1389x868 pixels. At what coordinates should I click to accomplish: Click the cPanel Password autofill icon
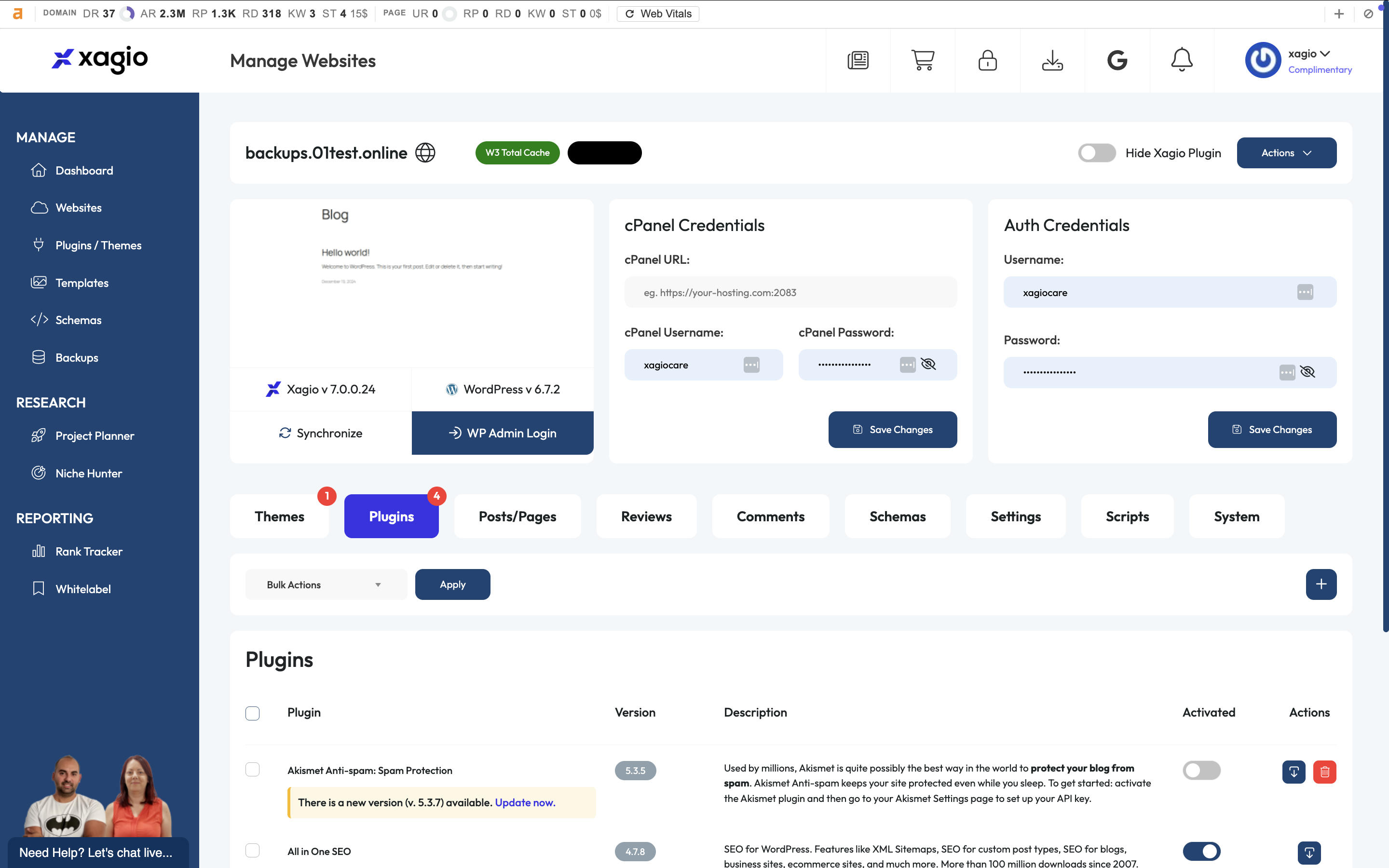[908, 365]
